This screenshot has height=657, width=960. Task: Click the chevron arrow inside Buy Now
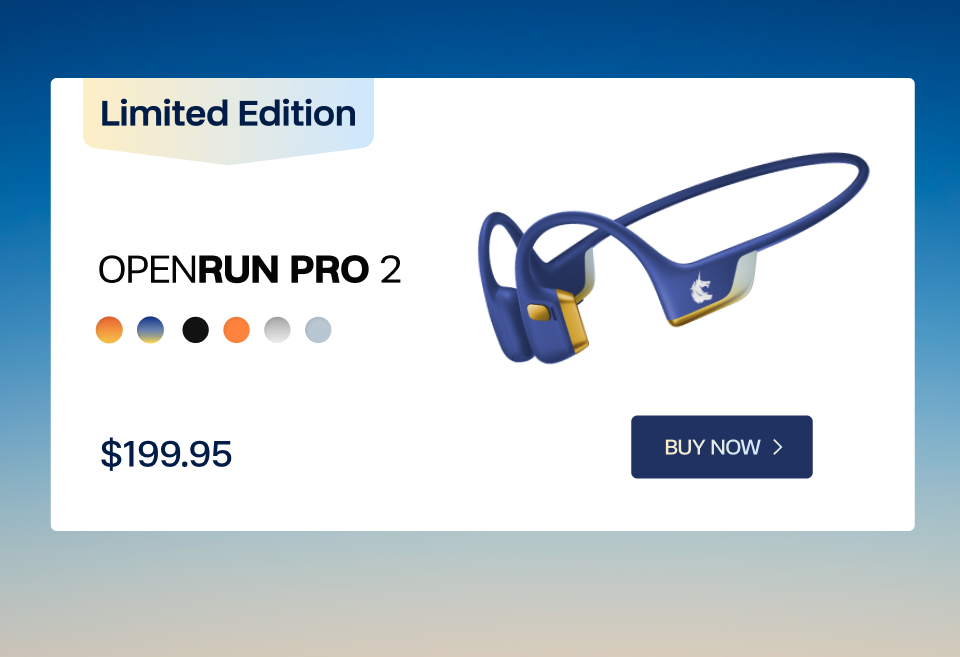pos(778,447)
